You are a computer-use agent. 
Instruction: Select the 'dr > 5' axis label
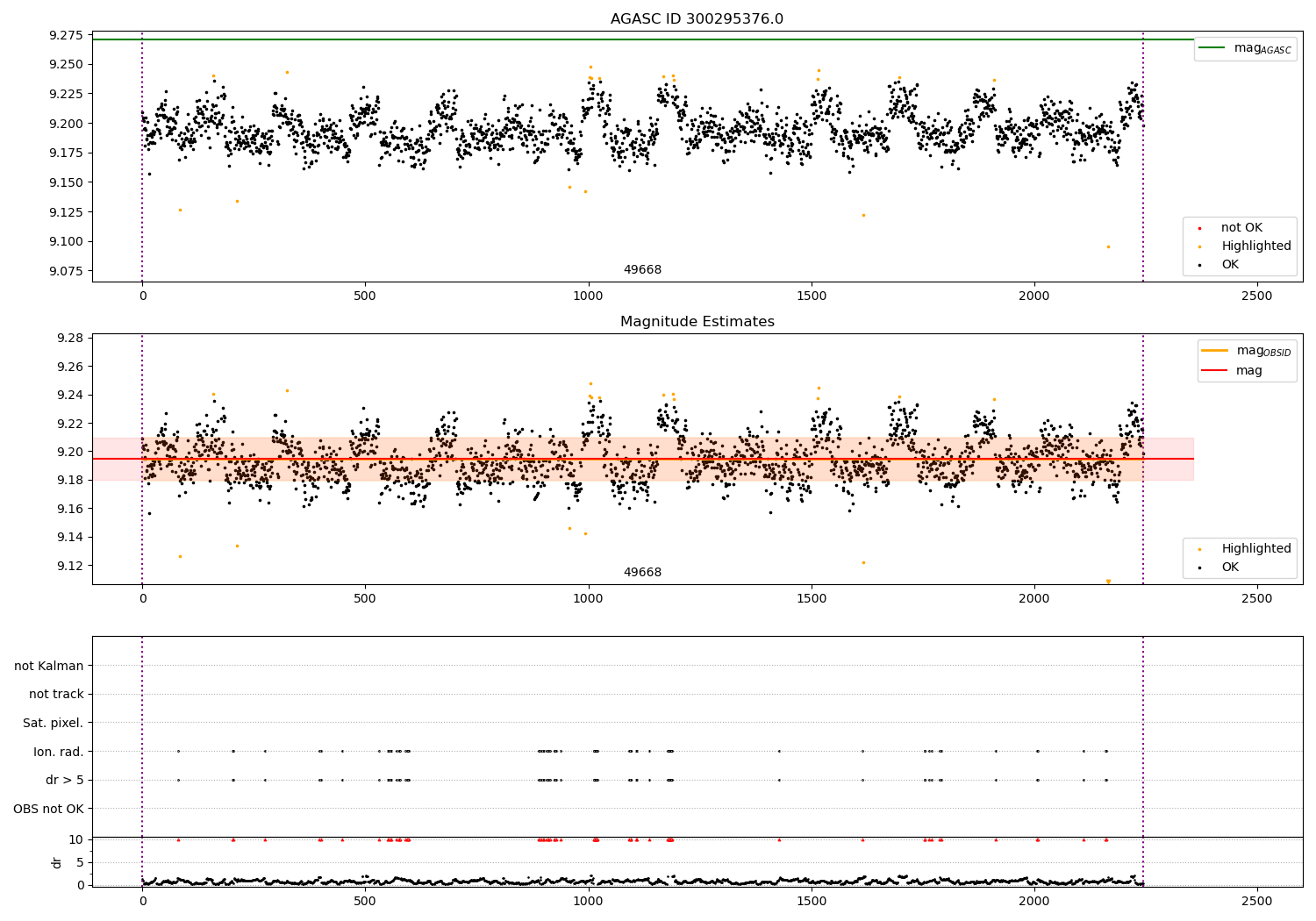coord(65,780)
